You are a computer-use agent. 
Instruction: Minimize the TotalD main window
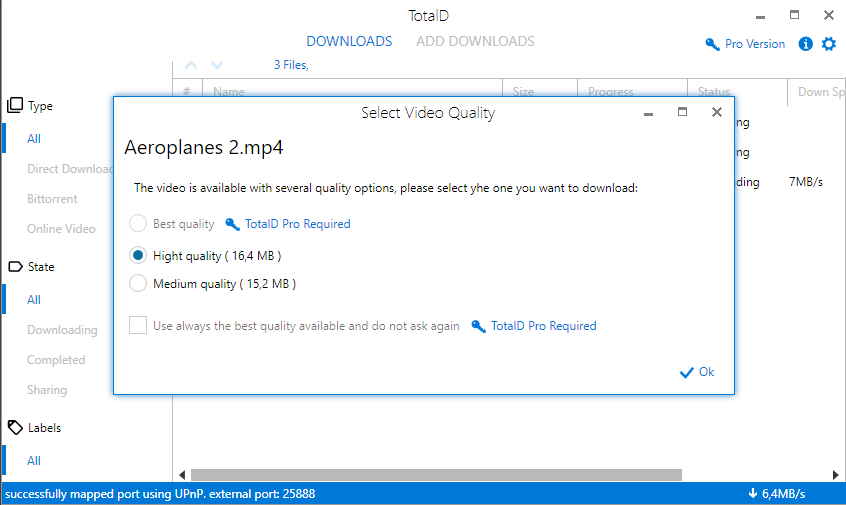point(760,17)
